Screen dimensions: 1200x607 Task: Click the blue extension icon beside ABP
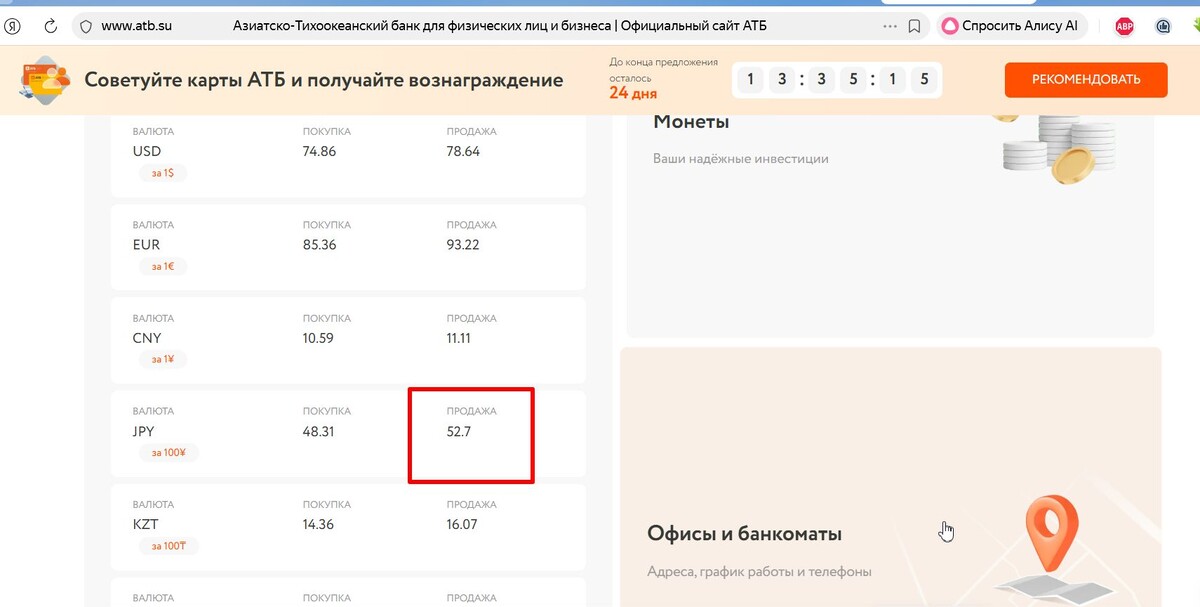[1163, 27]
